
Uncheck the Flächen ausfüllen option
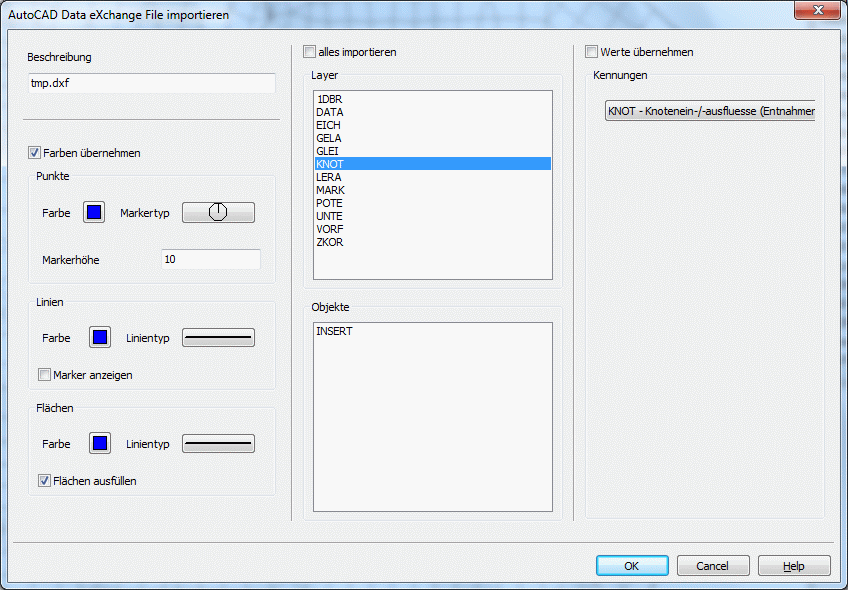coord(45,481)
